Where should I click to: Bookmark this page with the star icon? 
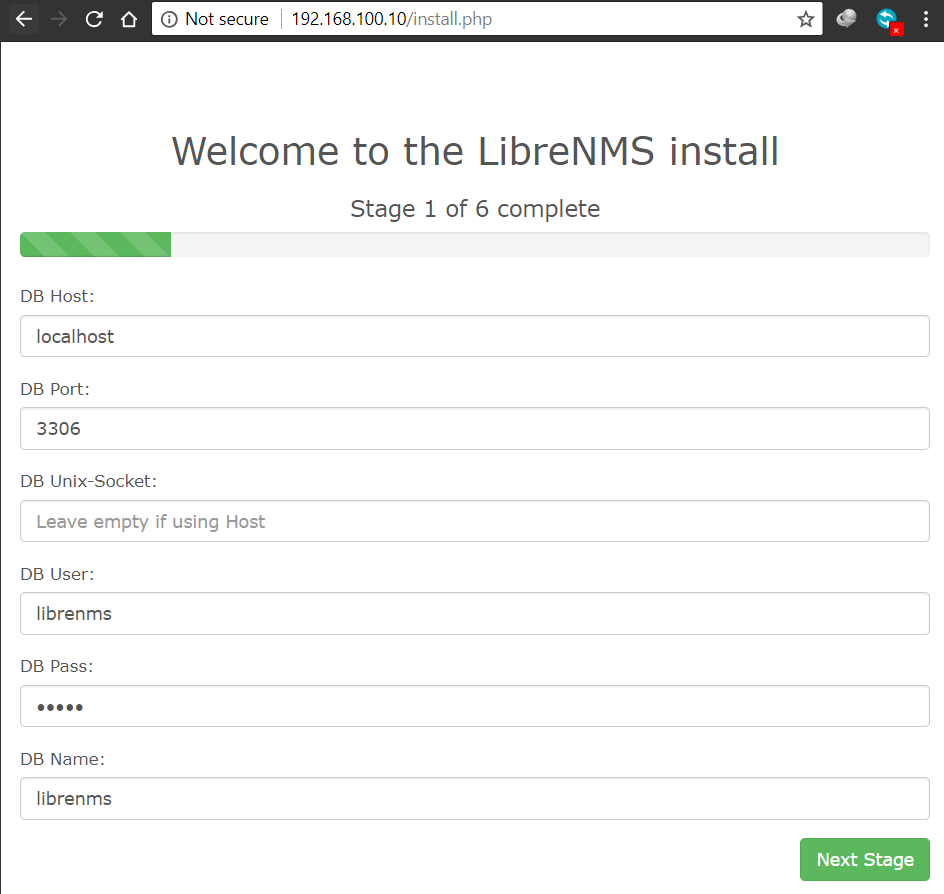click(x=806, y=19)
